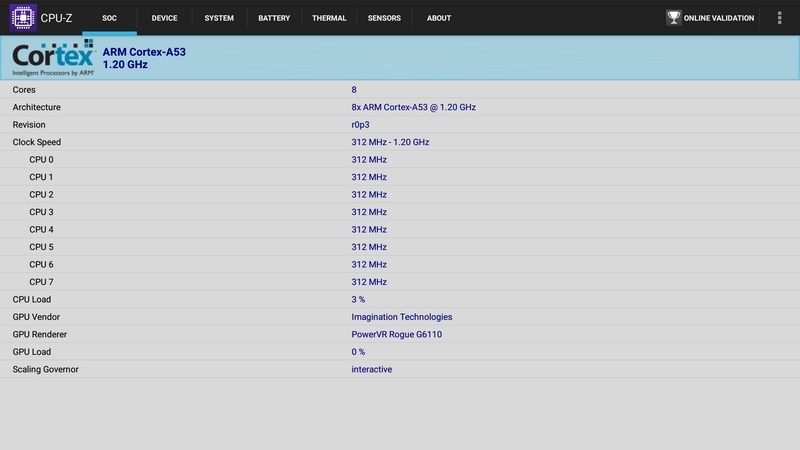
Task: Click the 1.20 GHz header subtitle
Action: tap(125, 64)
